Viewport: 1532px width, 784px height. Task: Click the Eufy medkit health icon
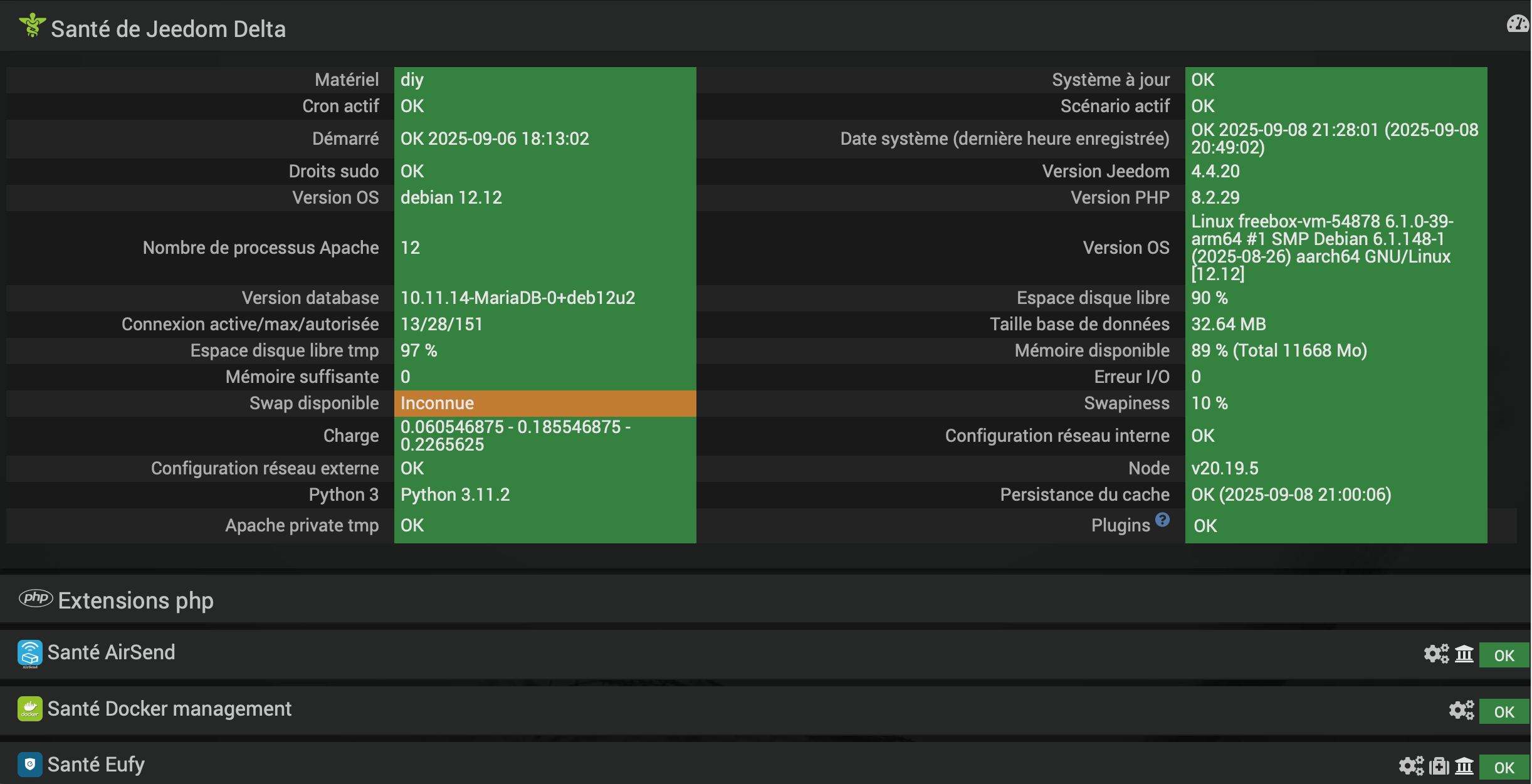tap(1439, 766)
